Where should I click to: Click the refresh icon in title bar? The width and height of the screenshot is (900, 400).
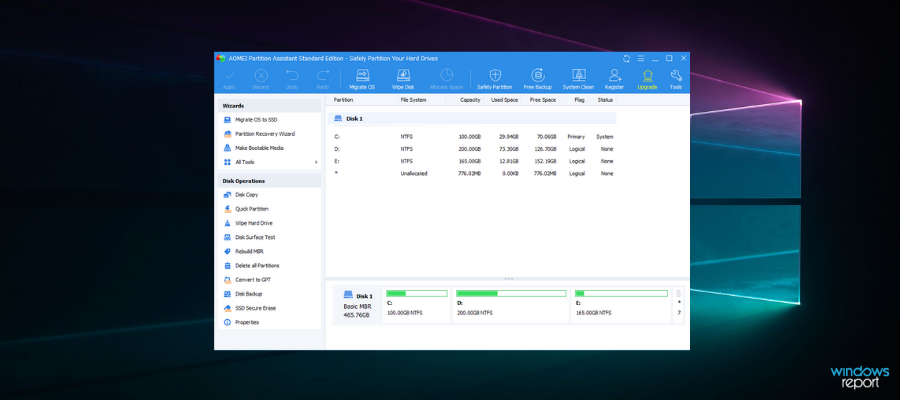[x=626, y=59]
